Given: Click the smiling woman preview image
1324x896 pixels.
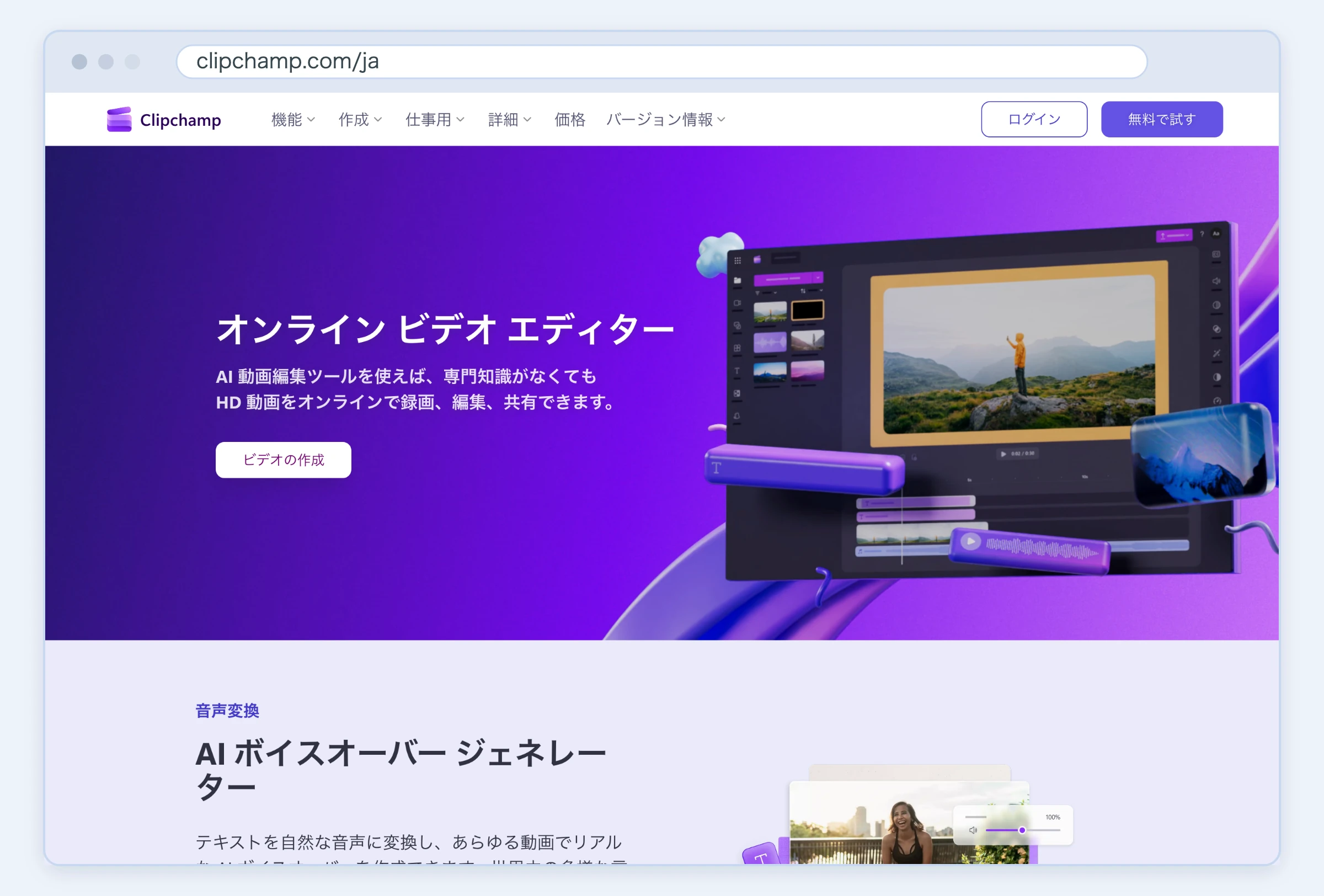Looking at the screenshot, I should coord(909,823).
